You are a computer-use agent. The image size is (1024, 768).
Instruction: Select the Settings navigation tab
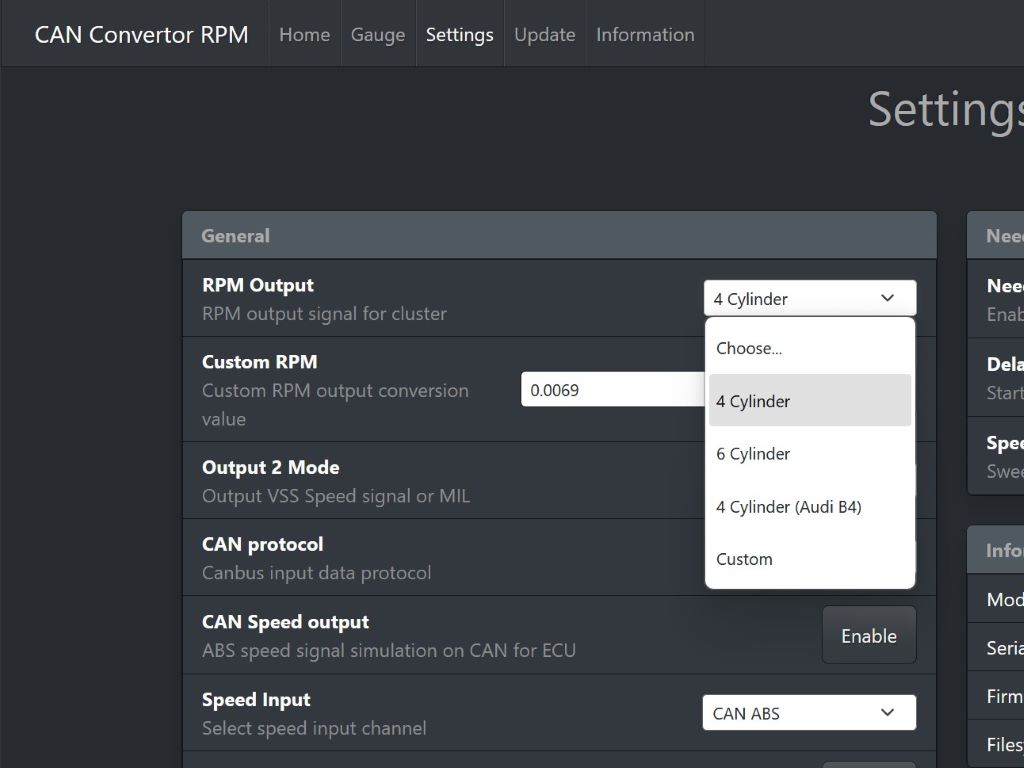459,34
